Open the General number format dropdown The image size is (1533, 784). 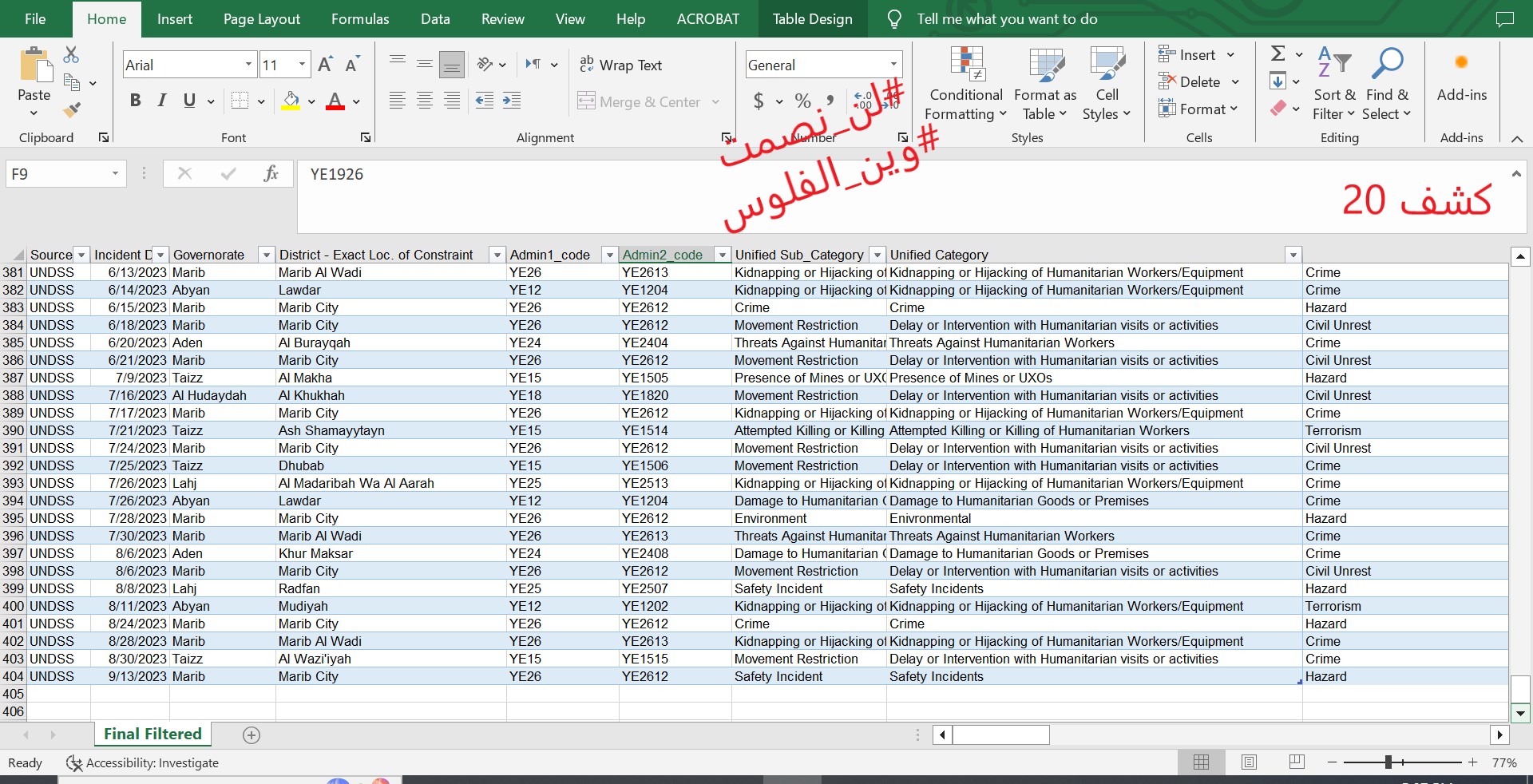893,65
